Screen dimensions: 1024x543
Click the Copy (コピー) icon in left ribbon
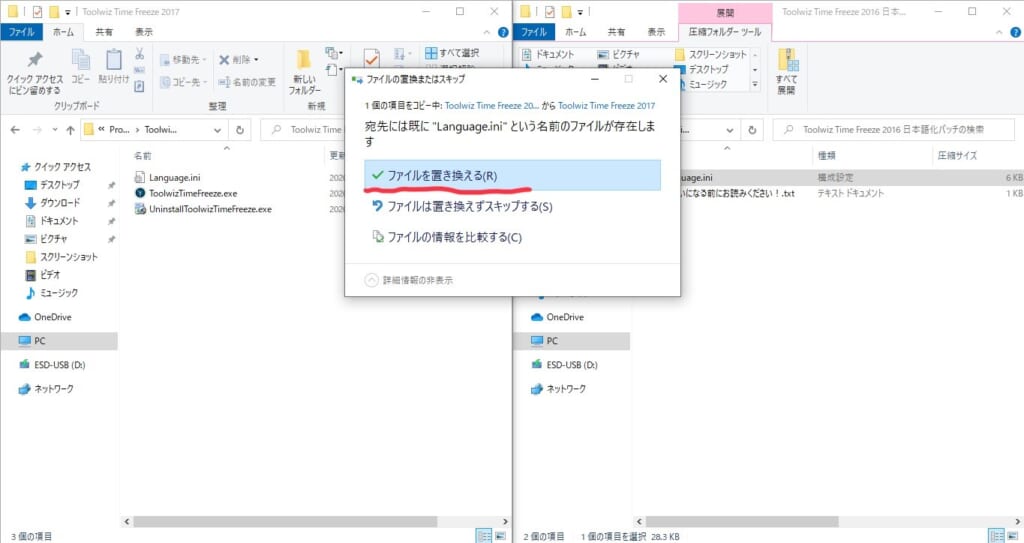pos(81,66)
